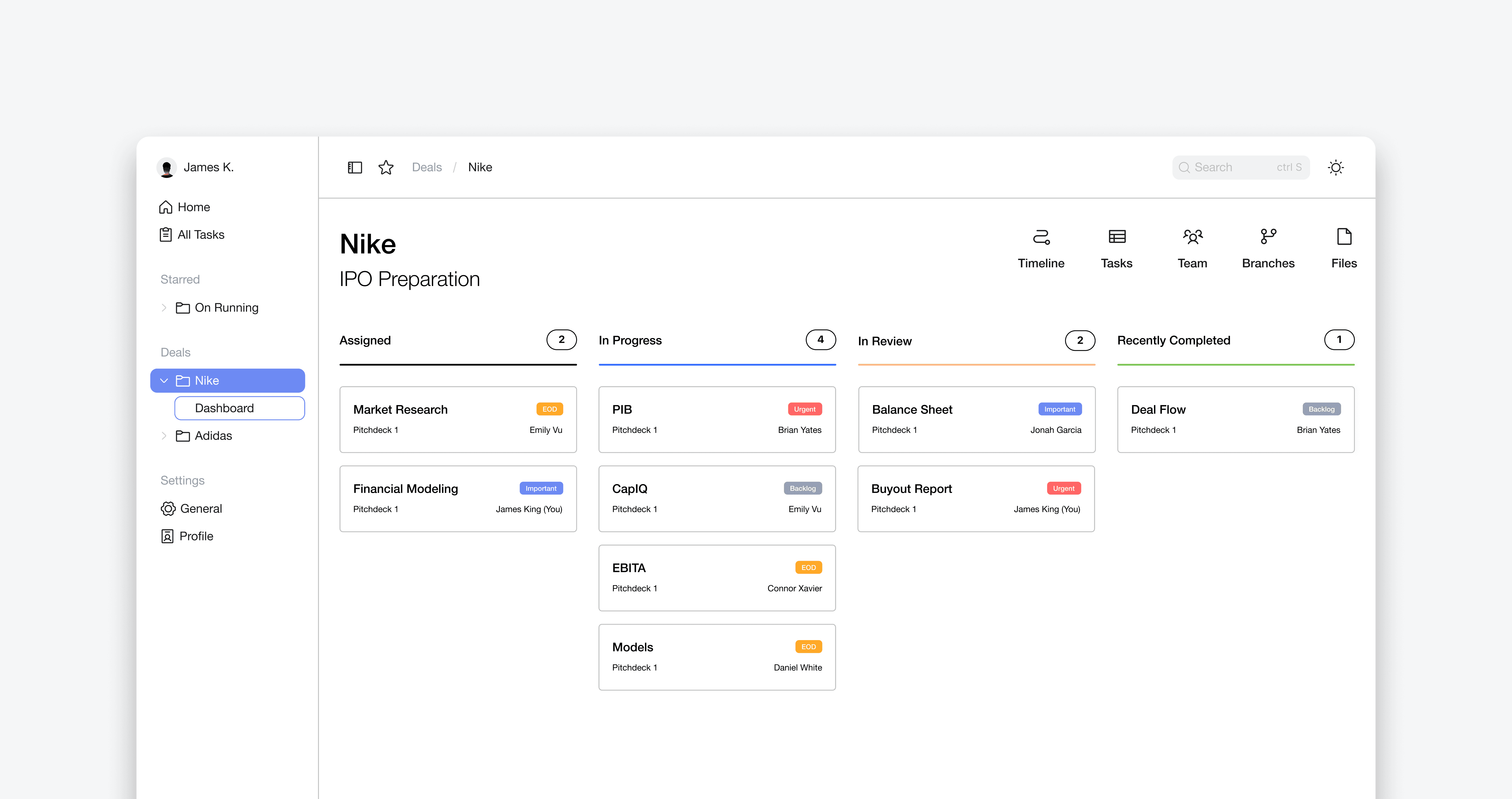Open the On Running starred item
Screen dimensions: 1512x799
tap(227, 308)
